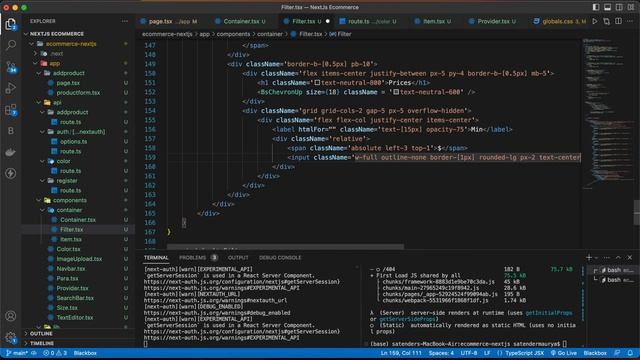Click the Run code play icon

click(x=595, y=21)
